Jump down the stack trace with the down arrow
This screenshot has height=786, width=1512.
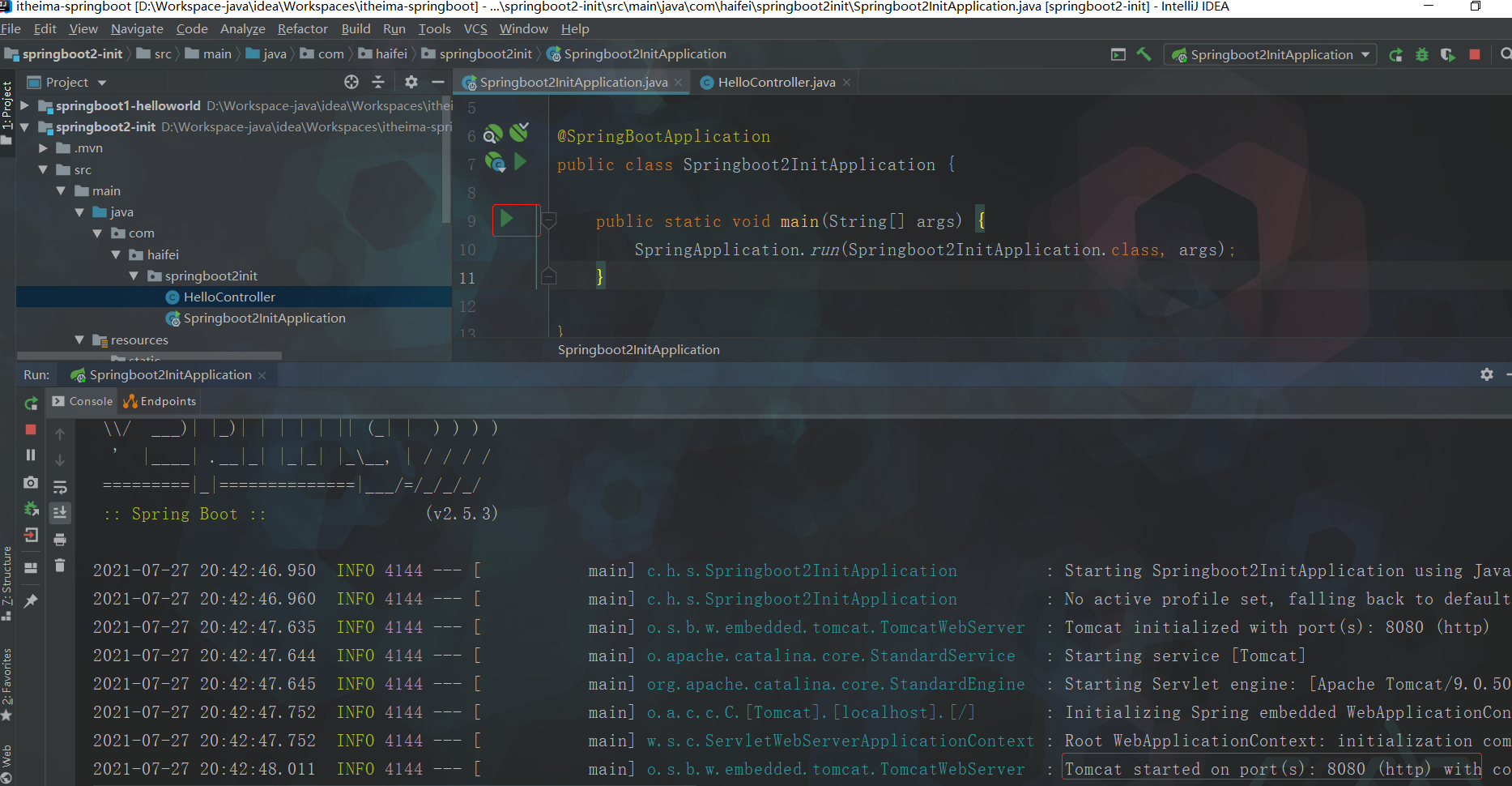(60, 460)
